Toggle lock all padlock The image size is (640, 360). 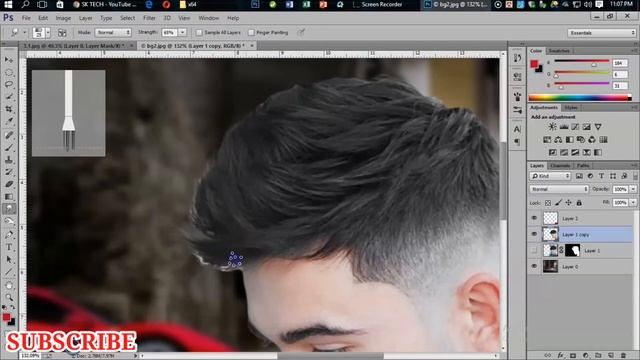pos(579,203)
